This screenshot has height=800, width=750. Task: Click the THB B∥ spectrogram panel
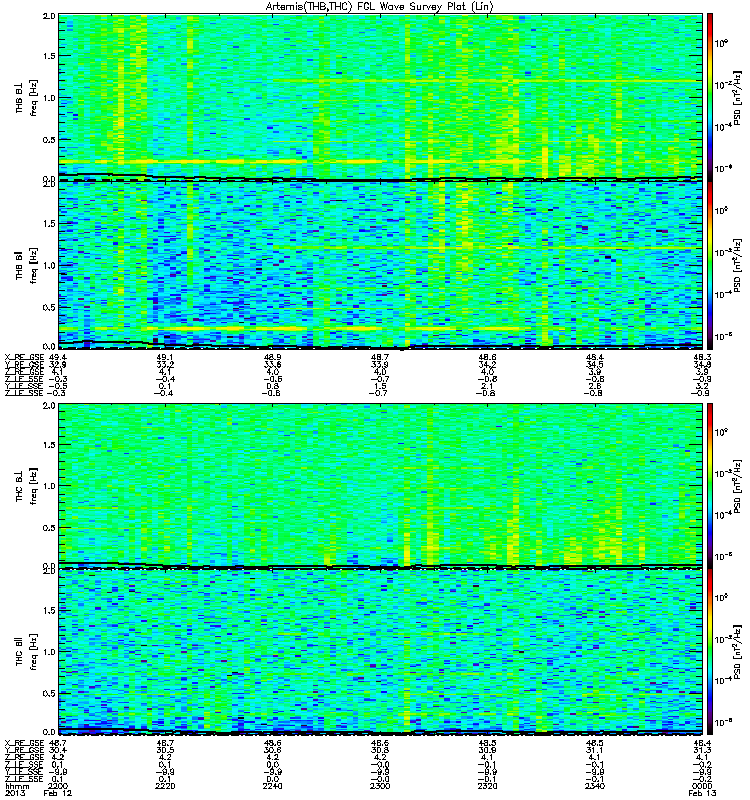coord(381,265)
